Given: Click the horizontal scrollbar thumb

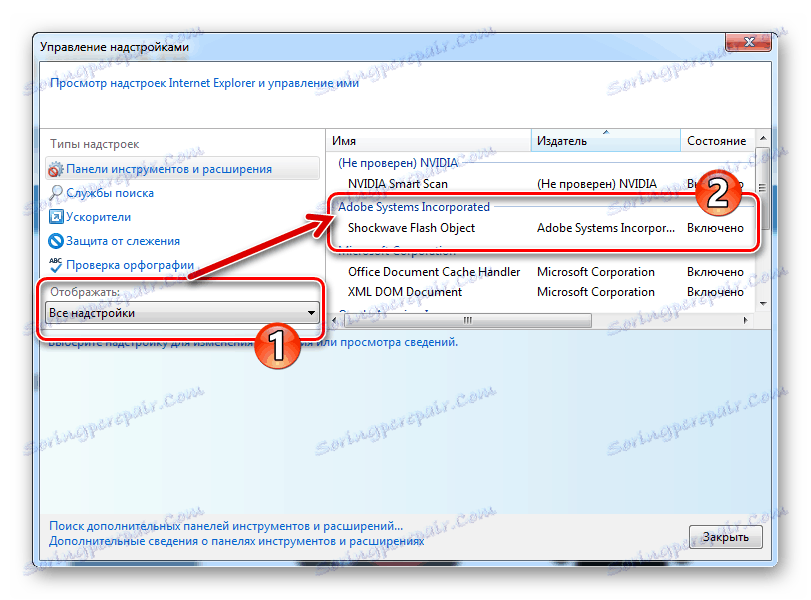Looking at the screenshot, I should pos(468,321).
